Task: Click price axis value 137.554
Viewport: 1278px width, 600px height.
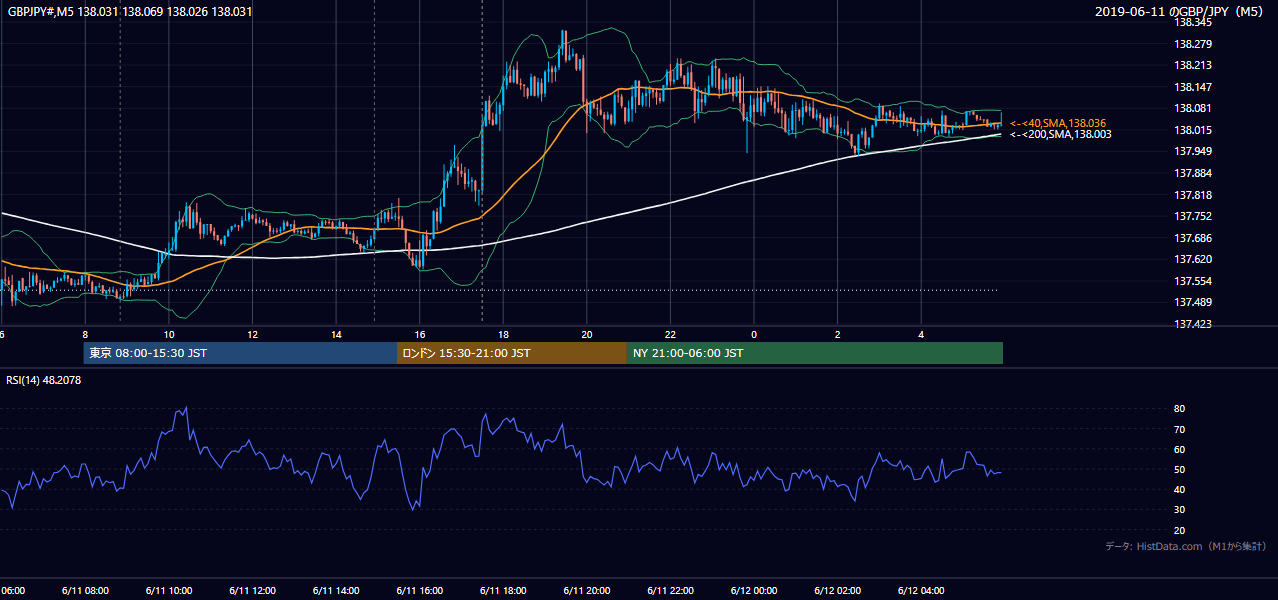Action: click(1193, 281)
